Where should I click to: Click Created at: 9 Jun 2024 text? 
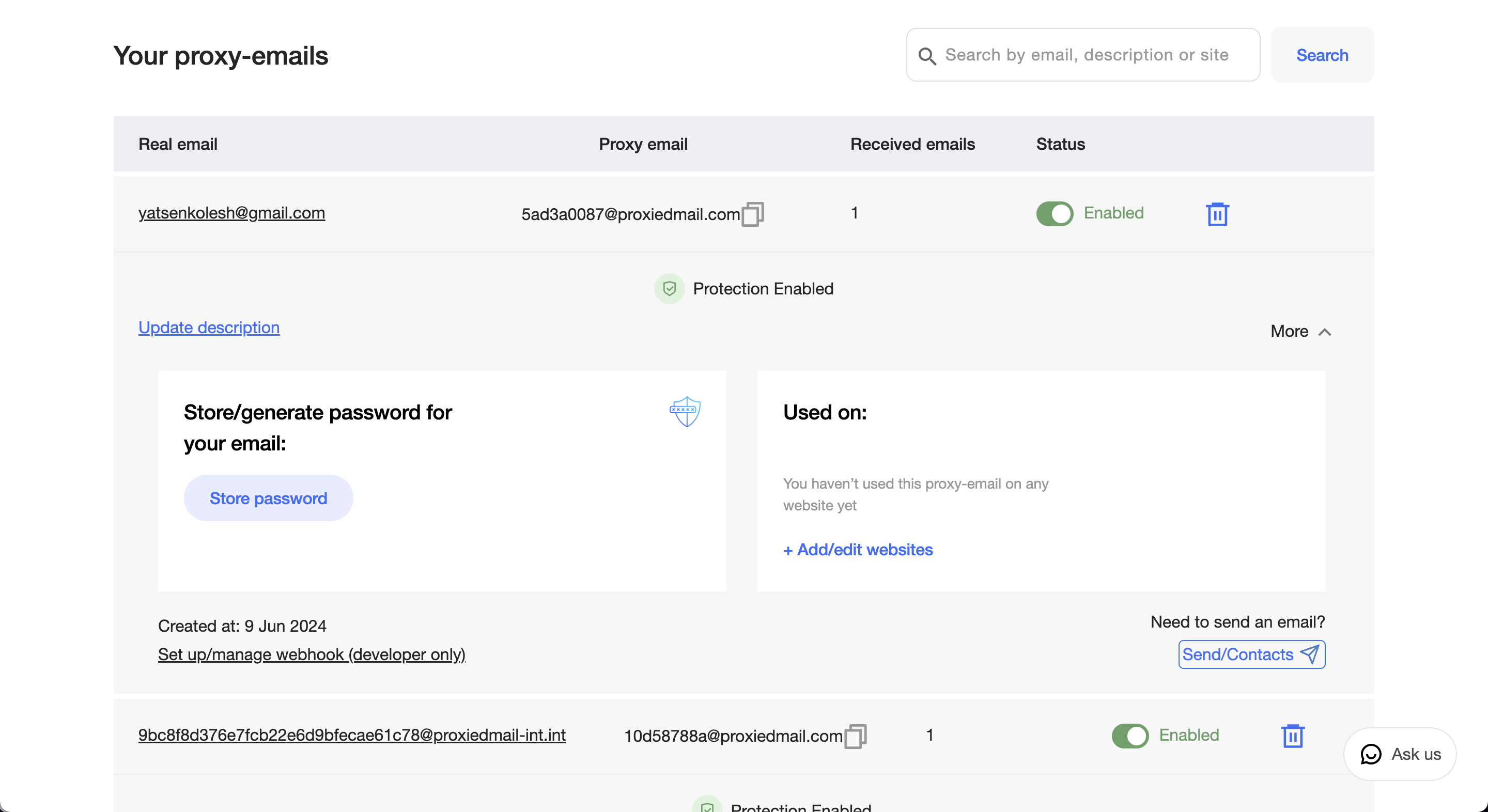242,626
